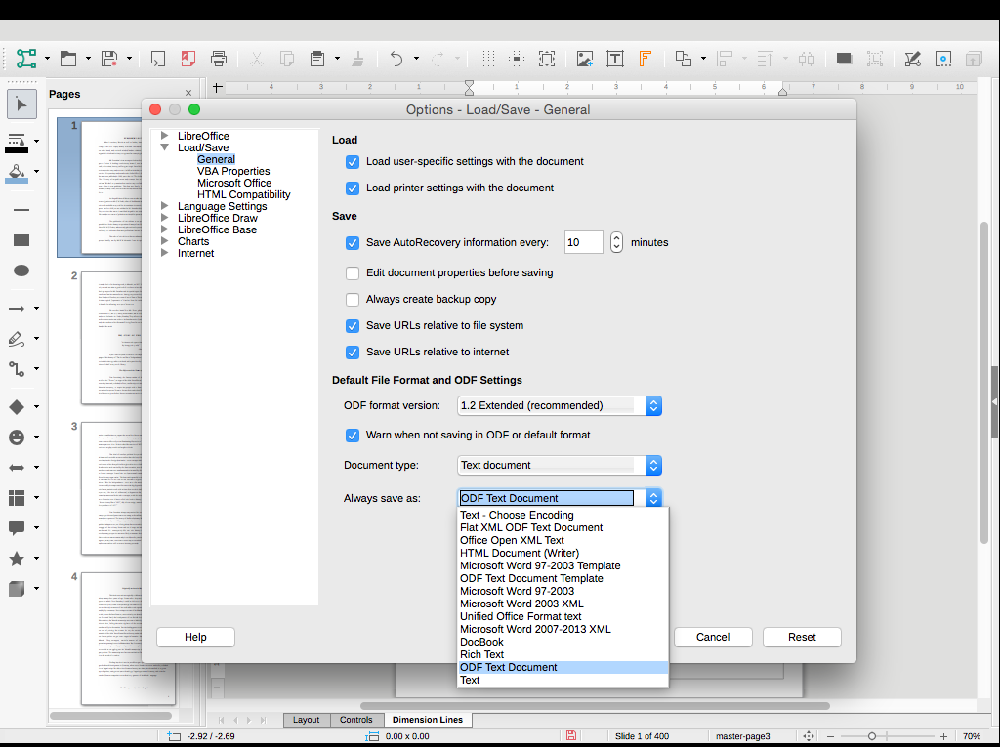Click the Cancel button
1000x747 pixels.
tap(713, 637)
